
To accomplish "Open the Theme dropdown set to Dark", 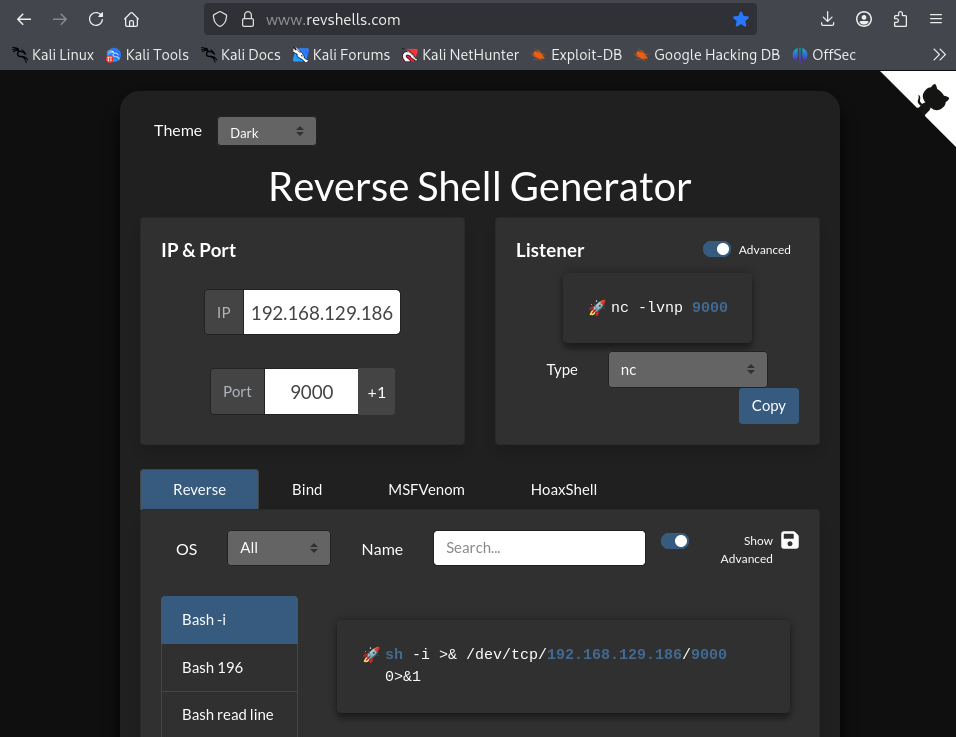I will tap(267, 131).
